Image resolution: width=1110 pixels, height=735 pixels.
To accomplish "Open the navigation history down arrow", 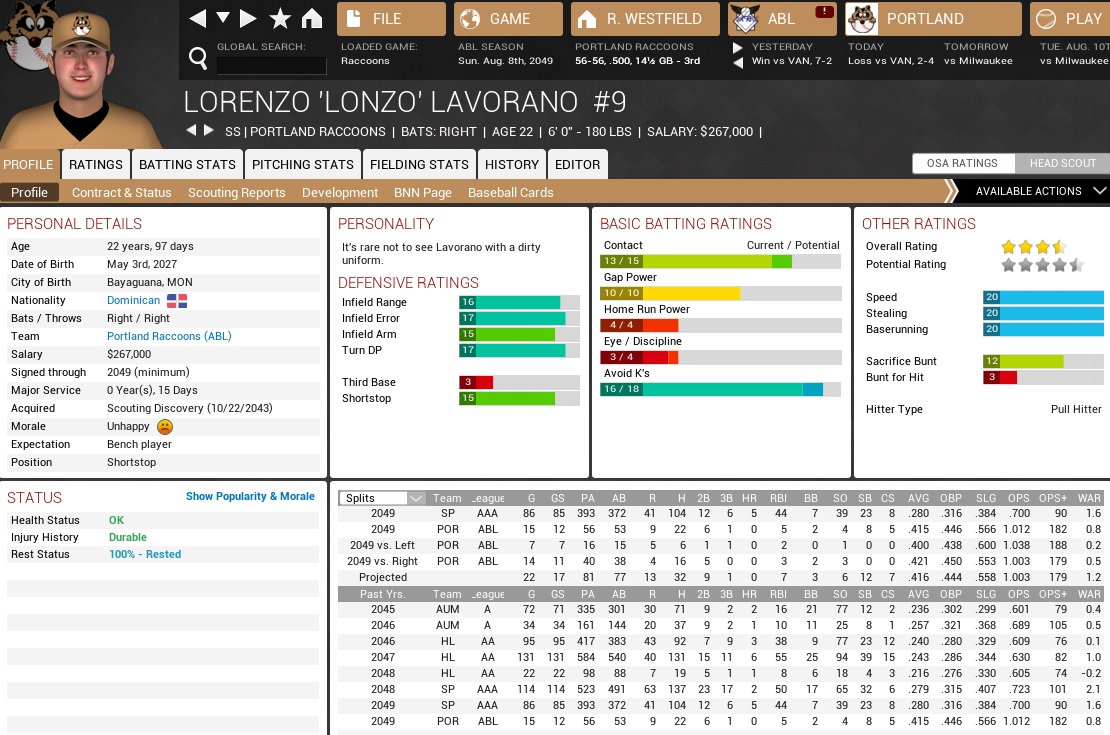I will [223, 18].
